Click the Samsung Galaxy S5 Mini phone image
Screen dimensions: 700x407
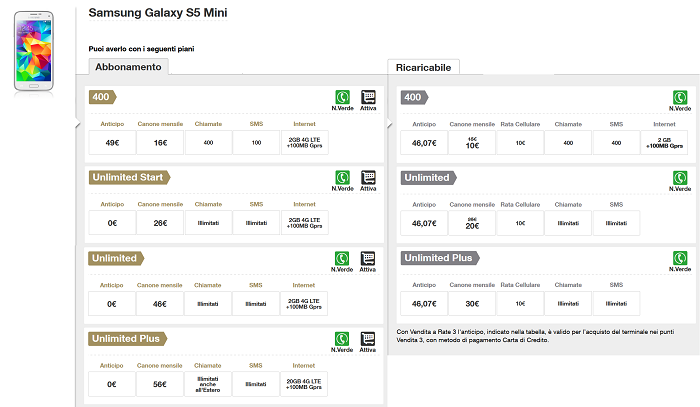tap(34, 51)
